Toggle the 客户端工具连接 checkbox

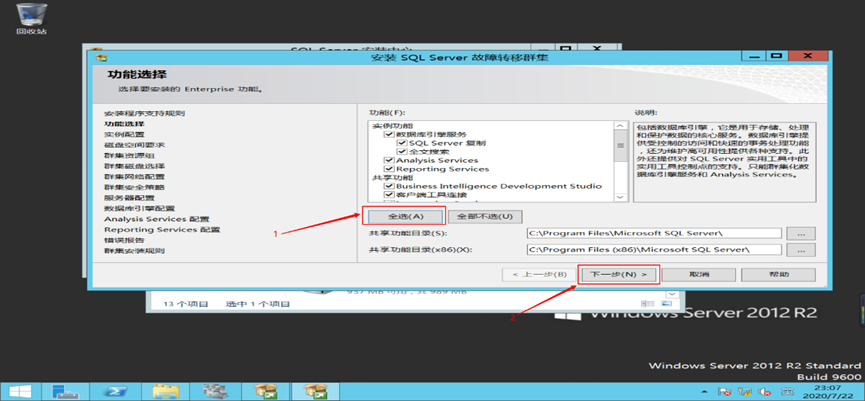point(389,195)
